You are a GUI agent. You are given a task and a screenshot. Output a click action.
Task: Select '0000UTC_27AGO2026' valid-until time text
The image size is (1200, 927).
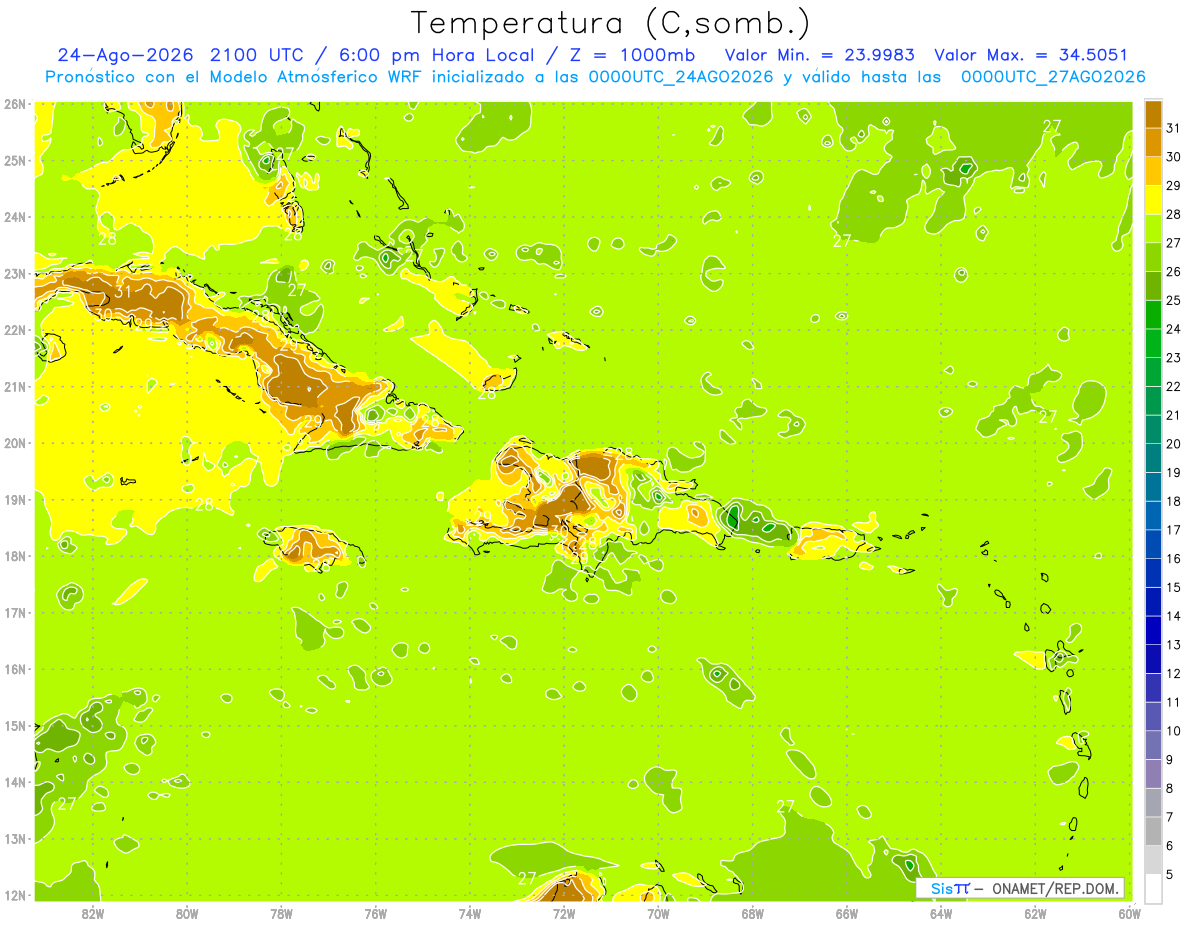pos(1053,77)
